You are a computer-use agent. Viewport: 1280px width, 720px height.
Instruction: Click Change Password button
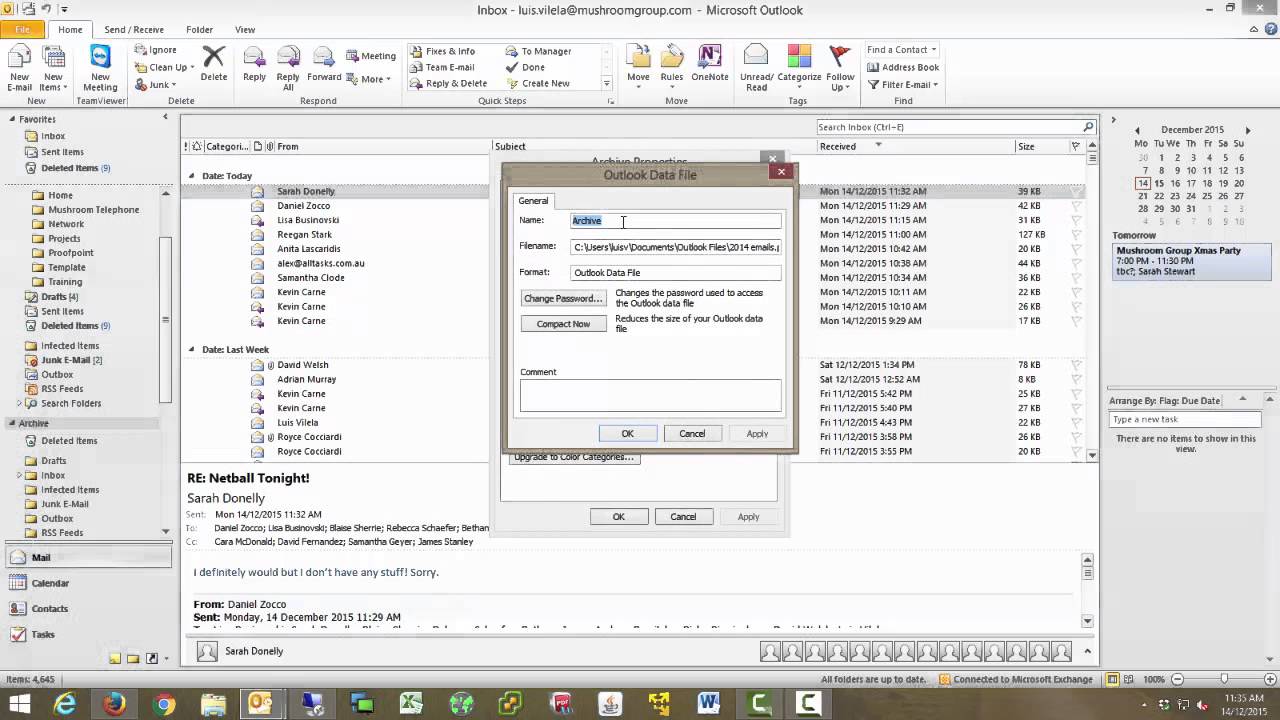click(x=563, y=298)
